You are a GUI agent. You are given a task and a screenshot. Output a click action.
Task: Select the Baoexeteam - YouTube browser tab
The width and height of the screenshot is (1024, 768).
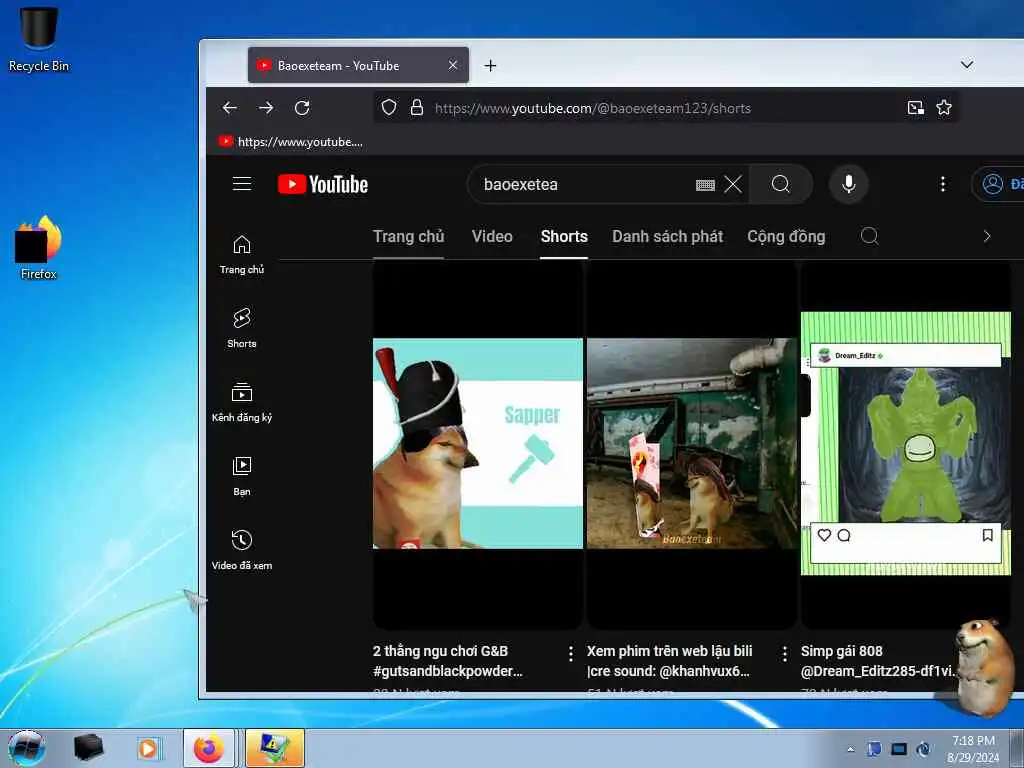pos(358,65)
